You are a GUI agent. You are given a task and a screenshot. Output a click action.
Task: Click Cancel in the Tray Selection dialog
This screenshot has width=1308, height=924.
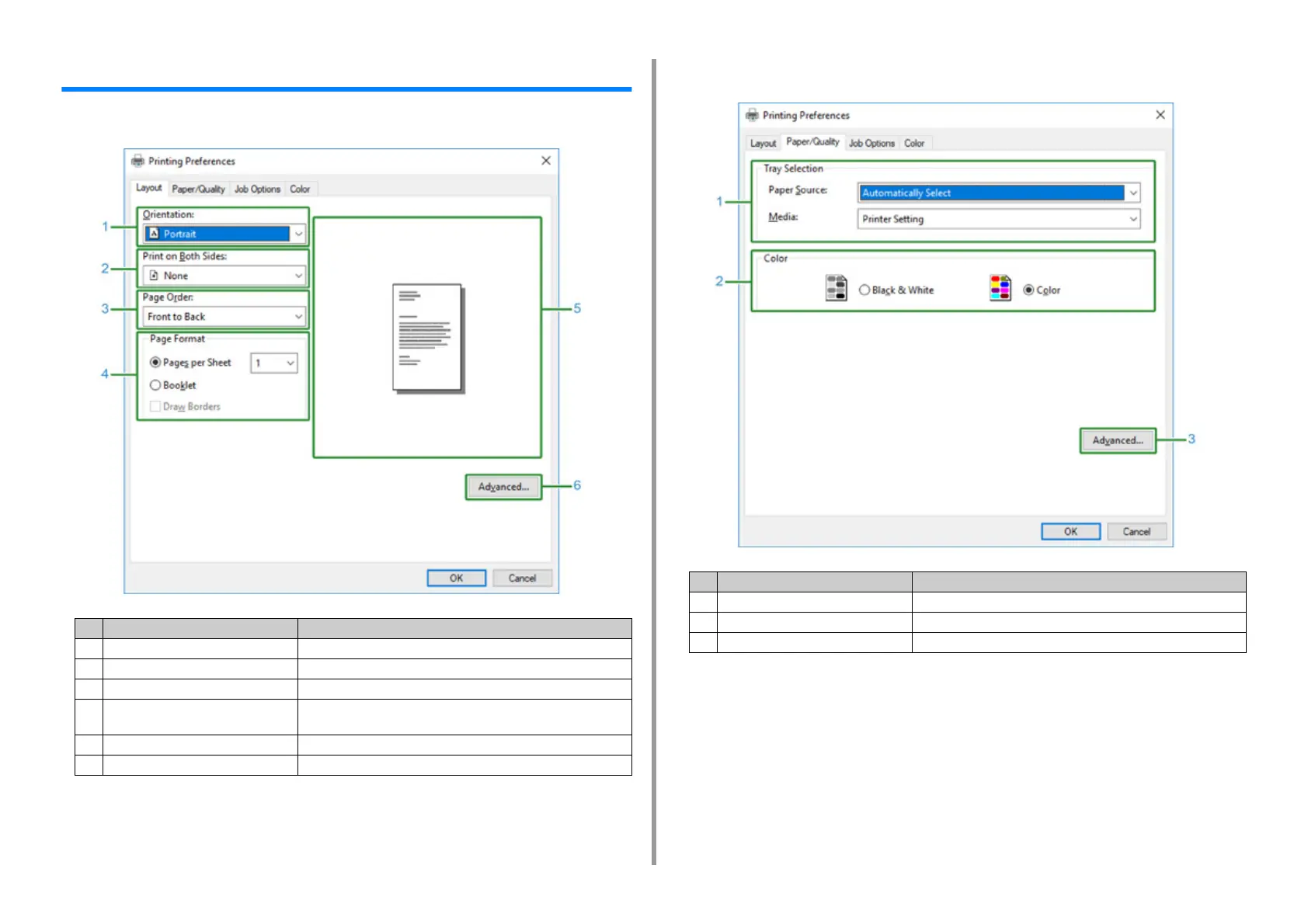tap(1137, 532)
